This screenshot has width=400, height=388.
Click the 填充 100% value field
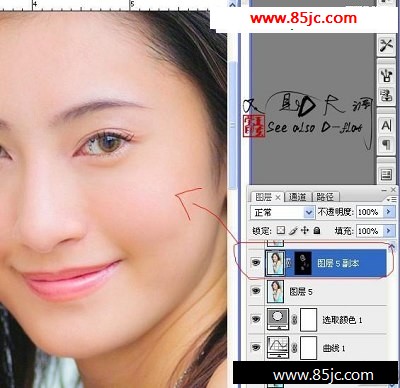click(369, 231)
